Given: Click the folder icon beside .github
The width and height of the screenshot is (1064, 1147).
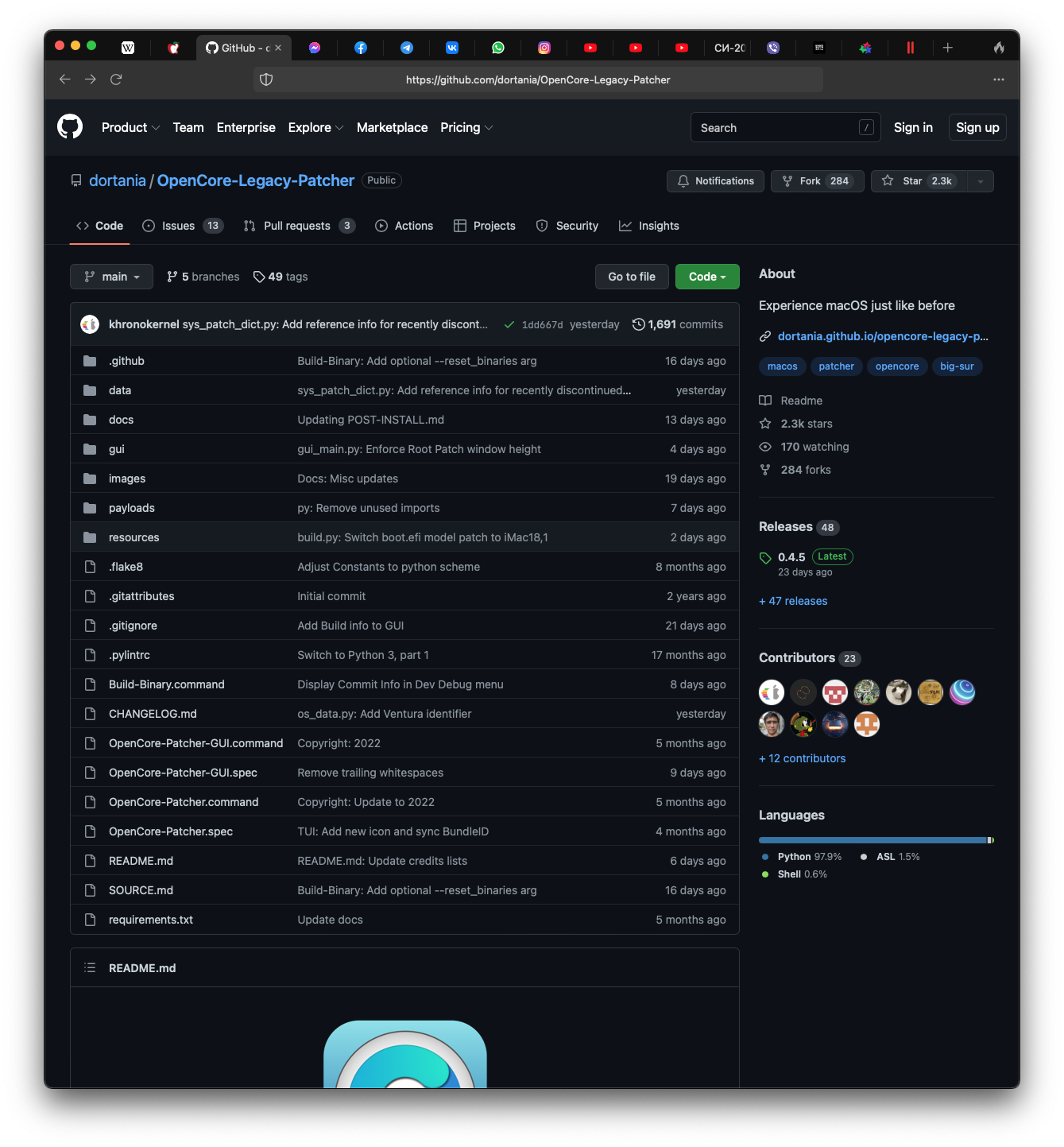Looking at the screenshot, I should coord(90,361).
